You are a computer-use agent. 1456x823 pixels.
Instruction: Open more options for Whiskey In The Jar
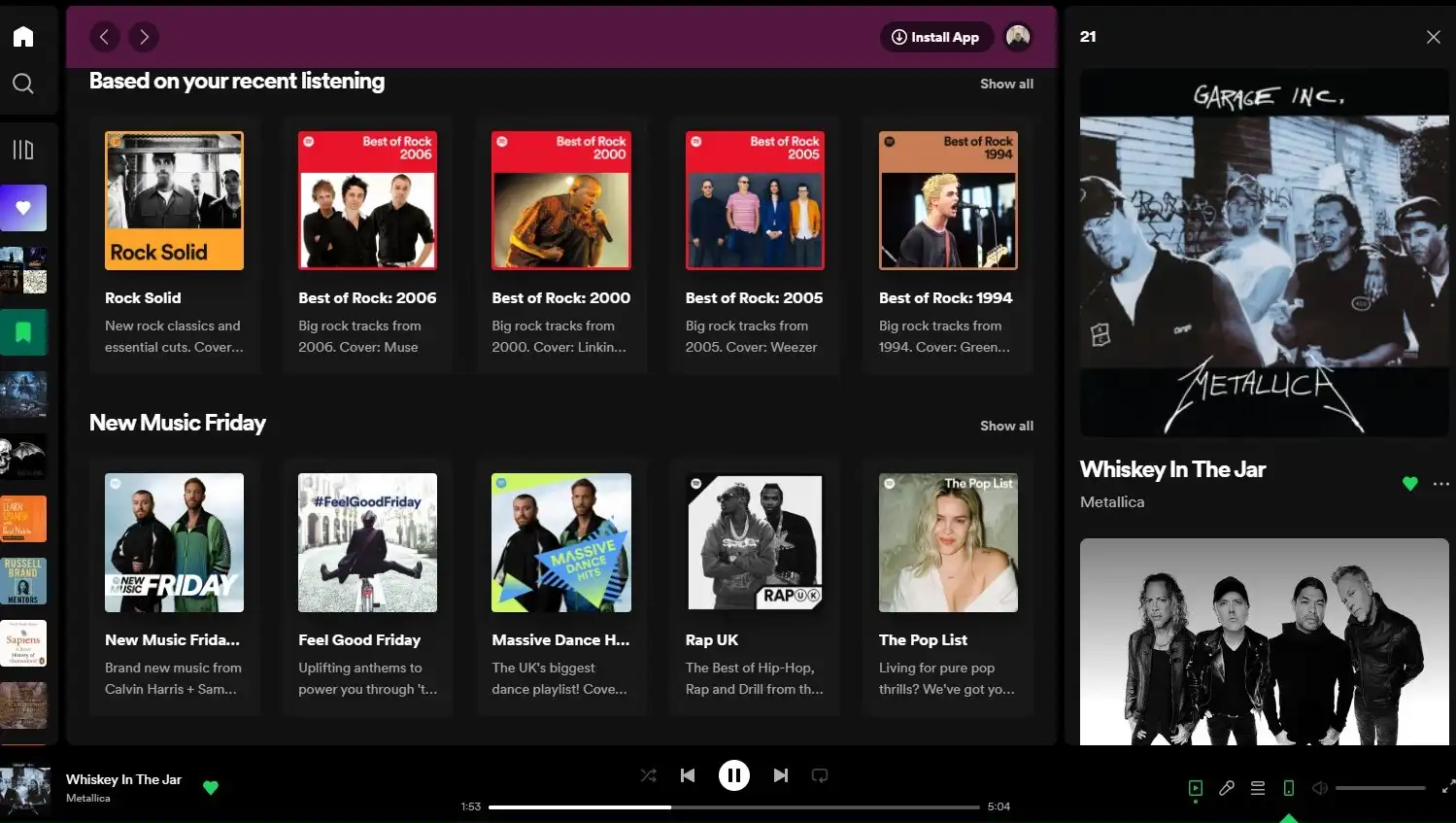[1440, 484]
